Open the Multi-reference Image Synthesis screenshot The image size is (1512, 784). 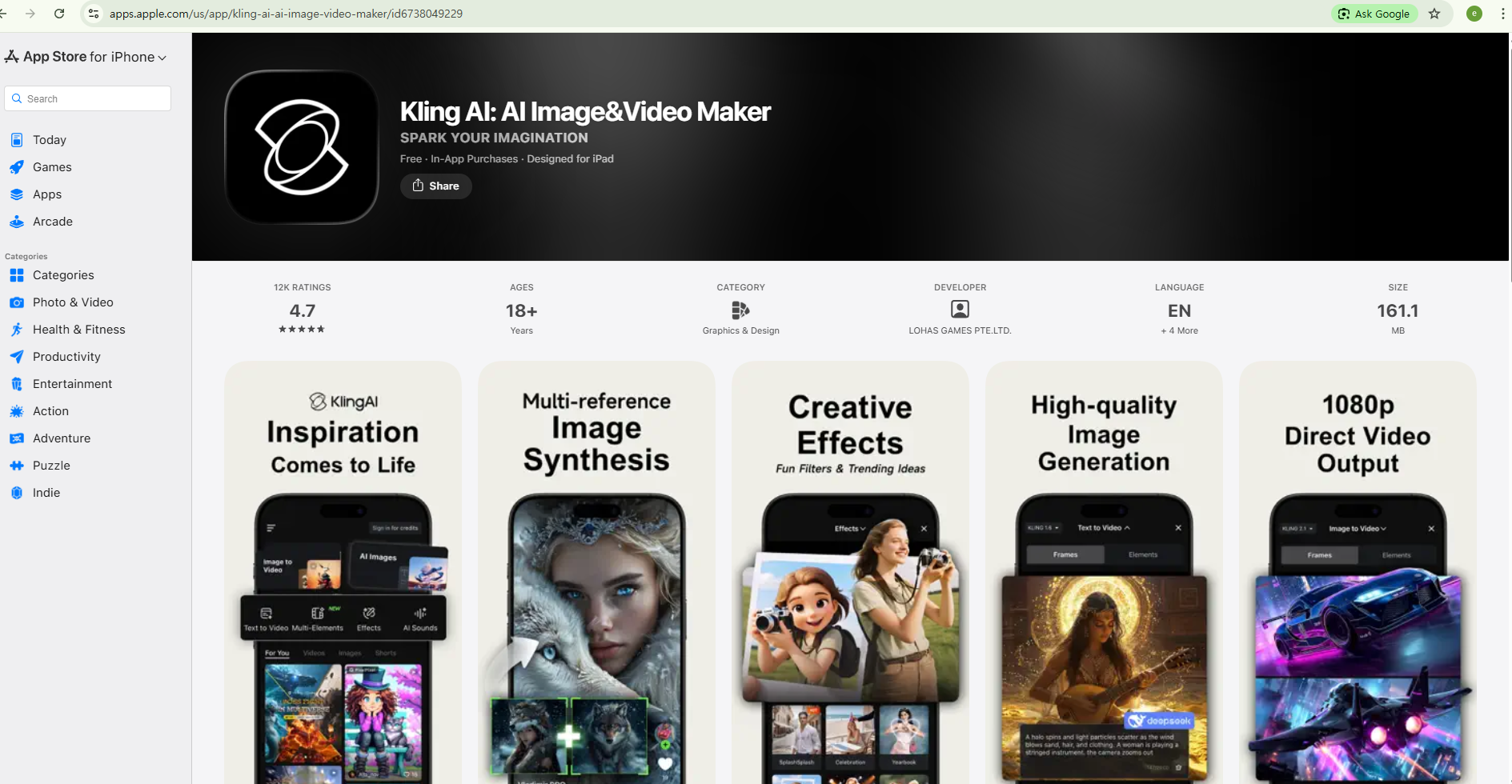[596, 572]
